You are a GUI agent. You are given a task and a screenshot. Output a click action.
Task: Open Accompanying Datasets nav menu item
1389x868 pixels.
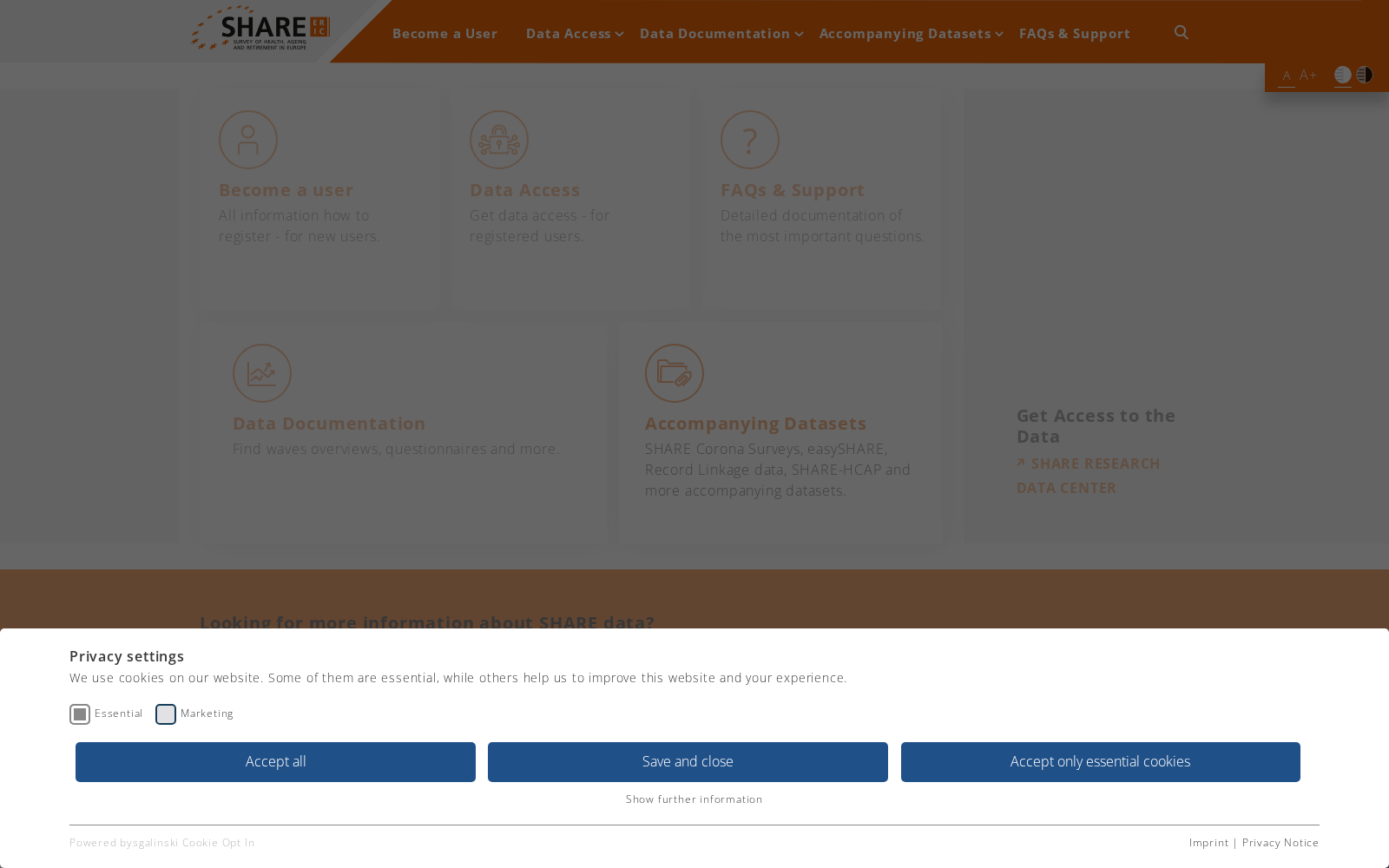click(905, 34)
